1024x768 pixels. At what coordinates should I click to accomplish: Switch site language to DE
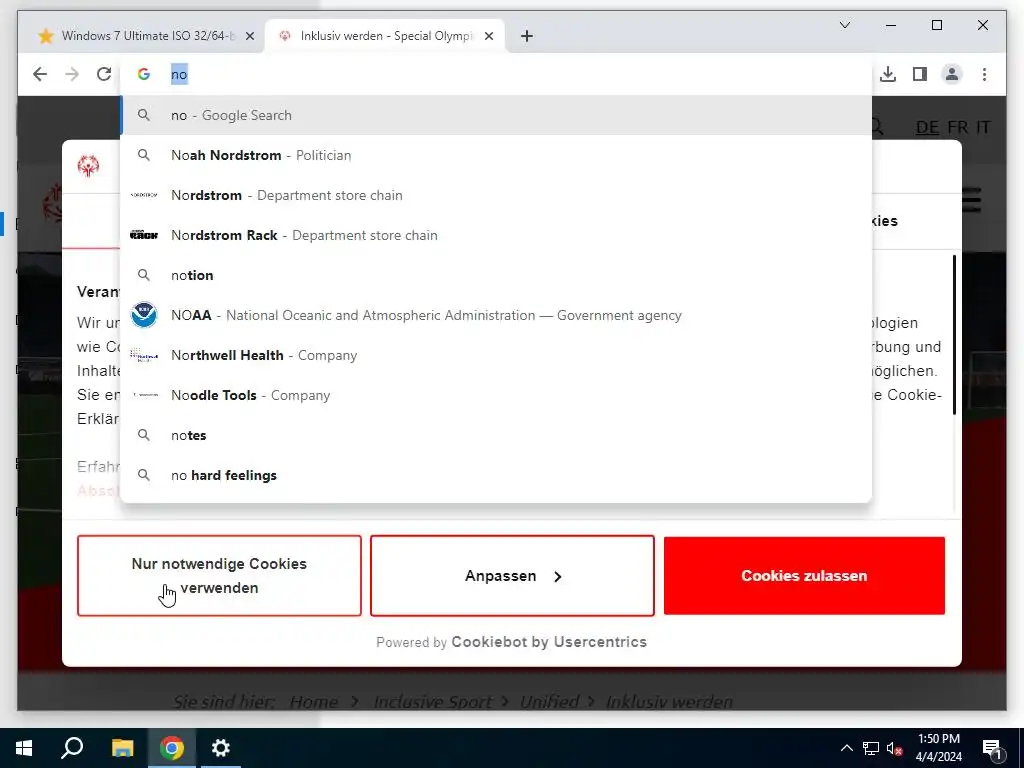927,127
